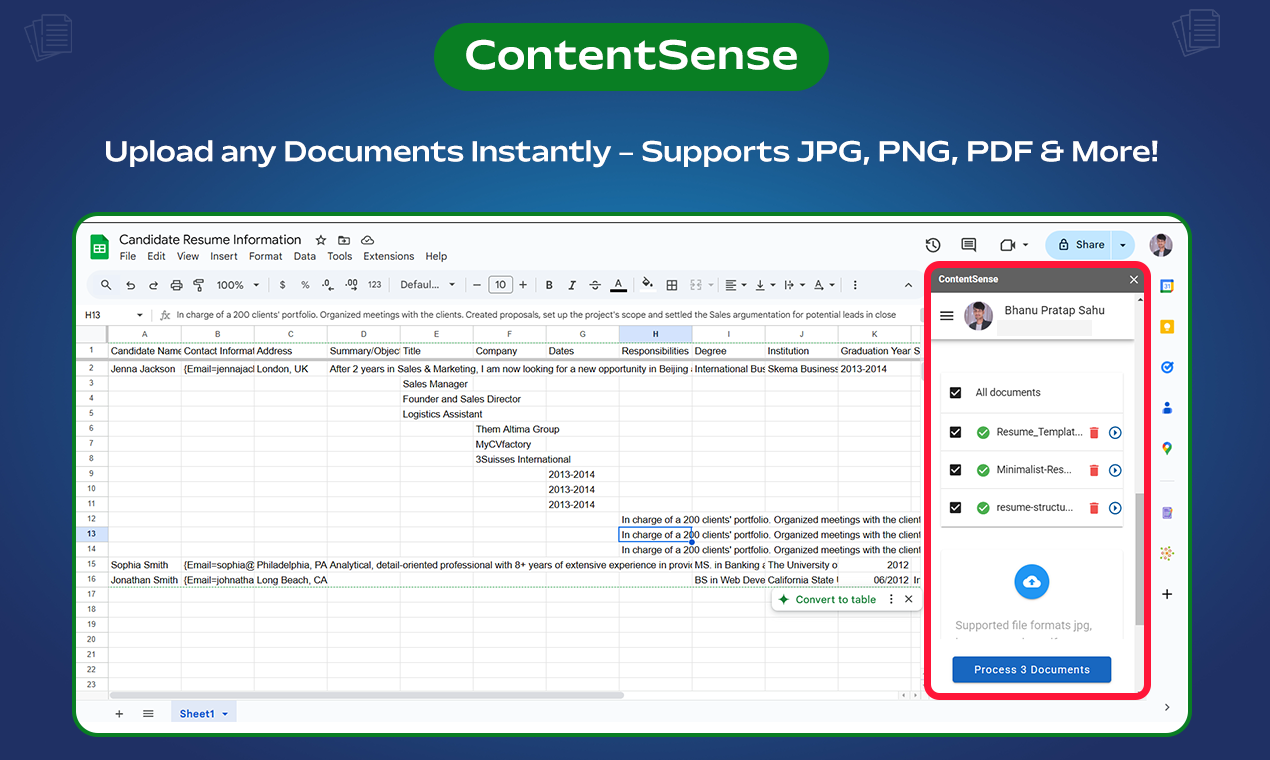Click the search menus magnifier icon
This screenshot has height=760, width=1270.
click(106, 285)
